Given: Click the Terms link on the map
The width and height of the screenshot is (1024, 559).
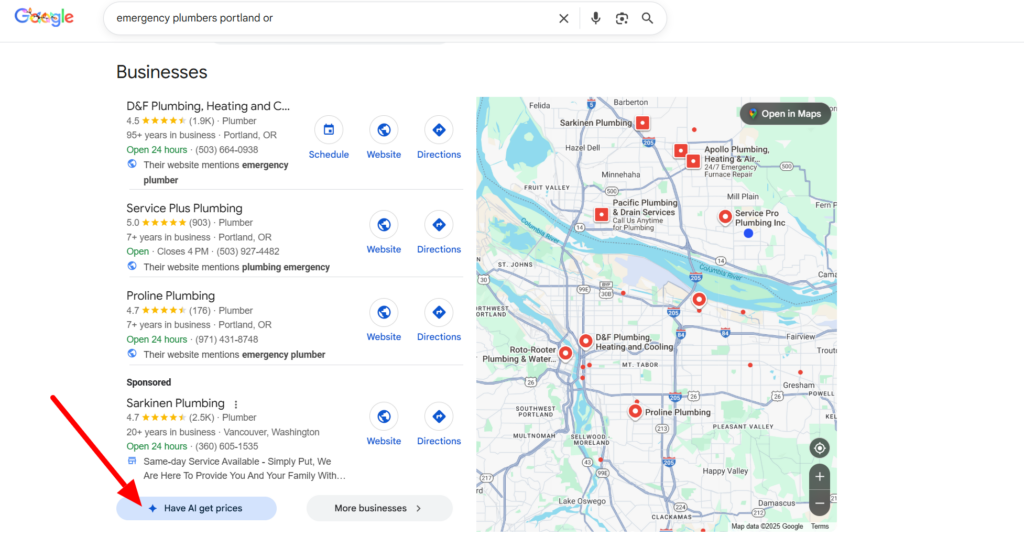Looking at the screenshot, I should (820, 526).
